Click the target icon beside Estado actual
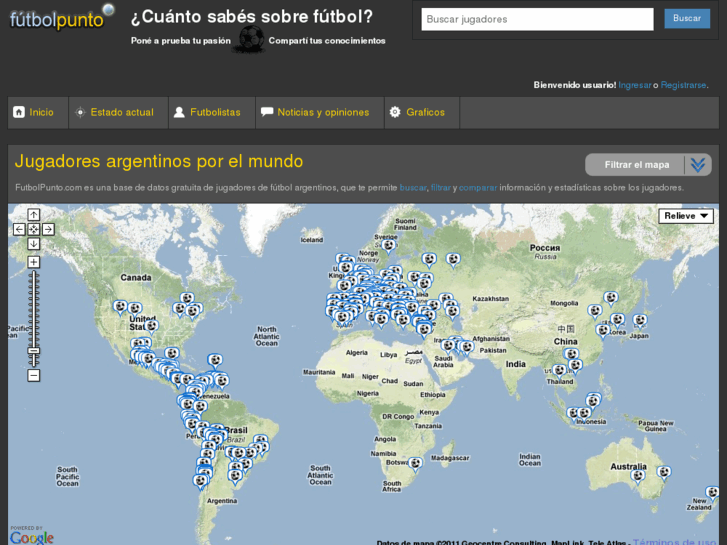Image resolution: width=727 pixels, height=545 pixels. point(80,112)
